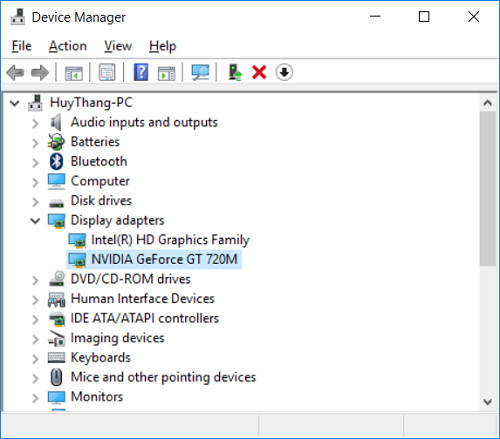Expand the Imaging devices category
Screen dimensions: 500x439
click(35, 340)
